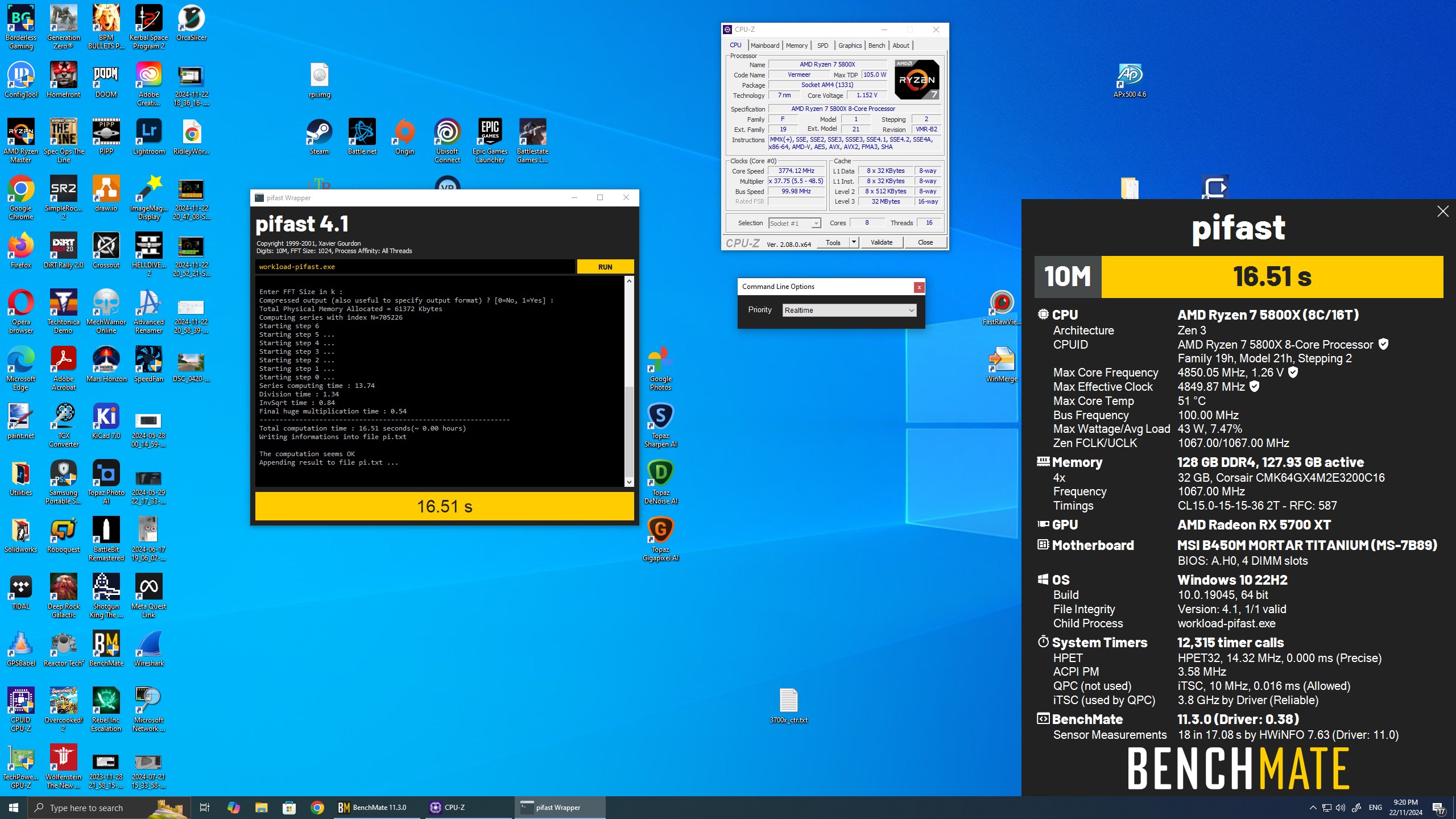Open the WinMerge desktop shortcut

[x=1002, y=364]
